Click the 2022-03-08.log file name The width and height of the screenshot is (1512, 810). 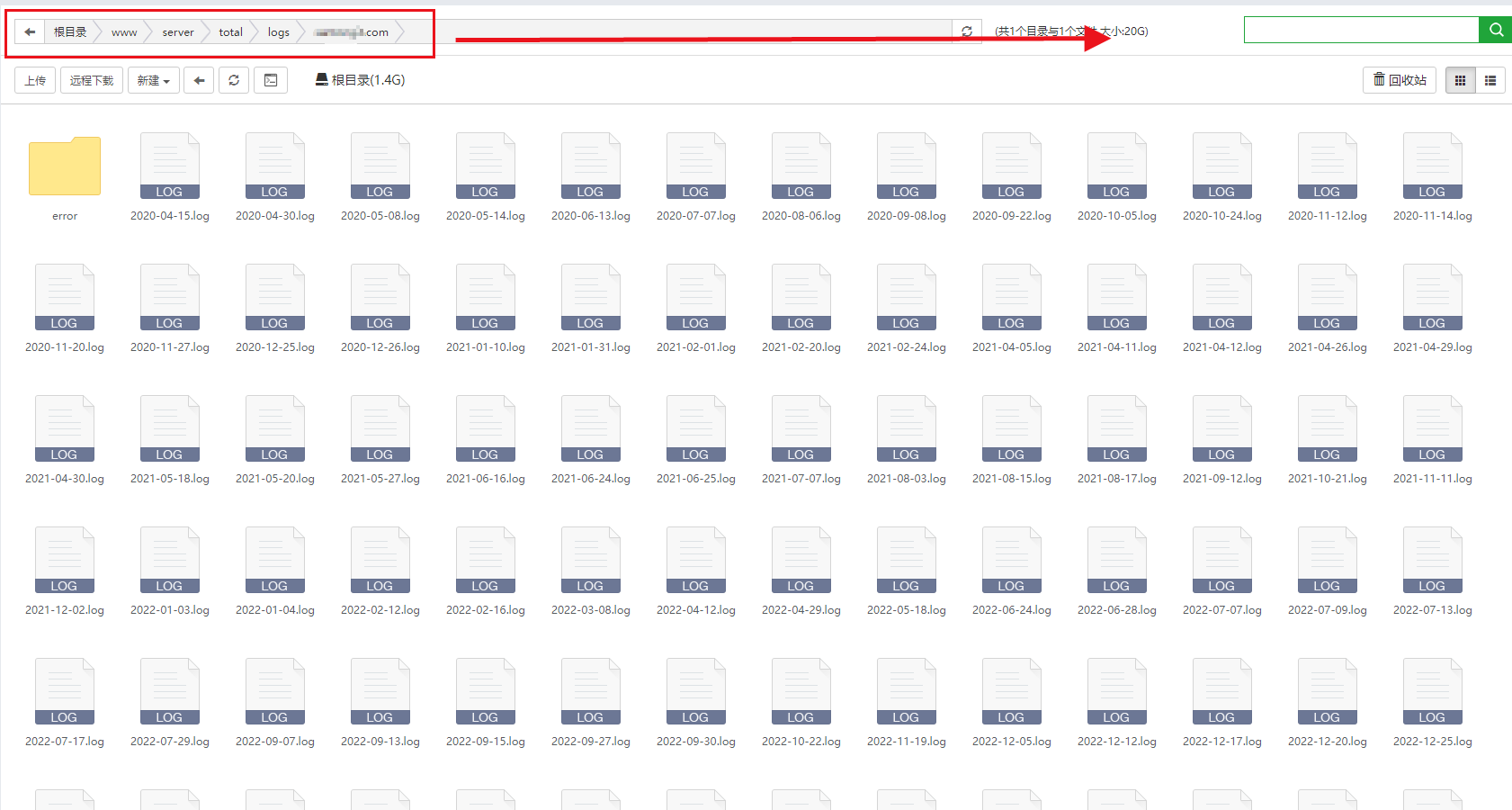[x=591, y=610]
